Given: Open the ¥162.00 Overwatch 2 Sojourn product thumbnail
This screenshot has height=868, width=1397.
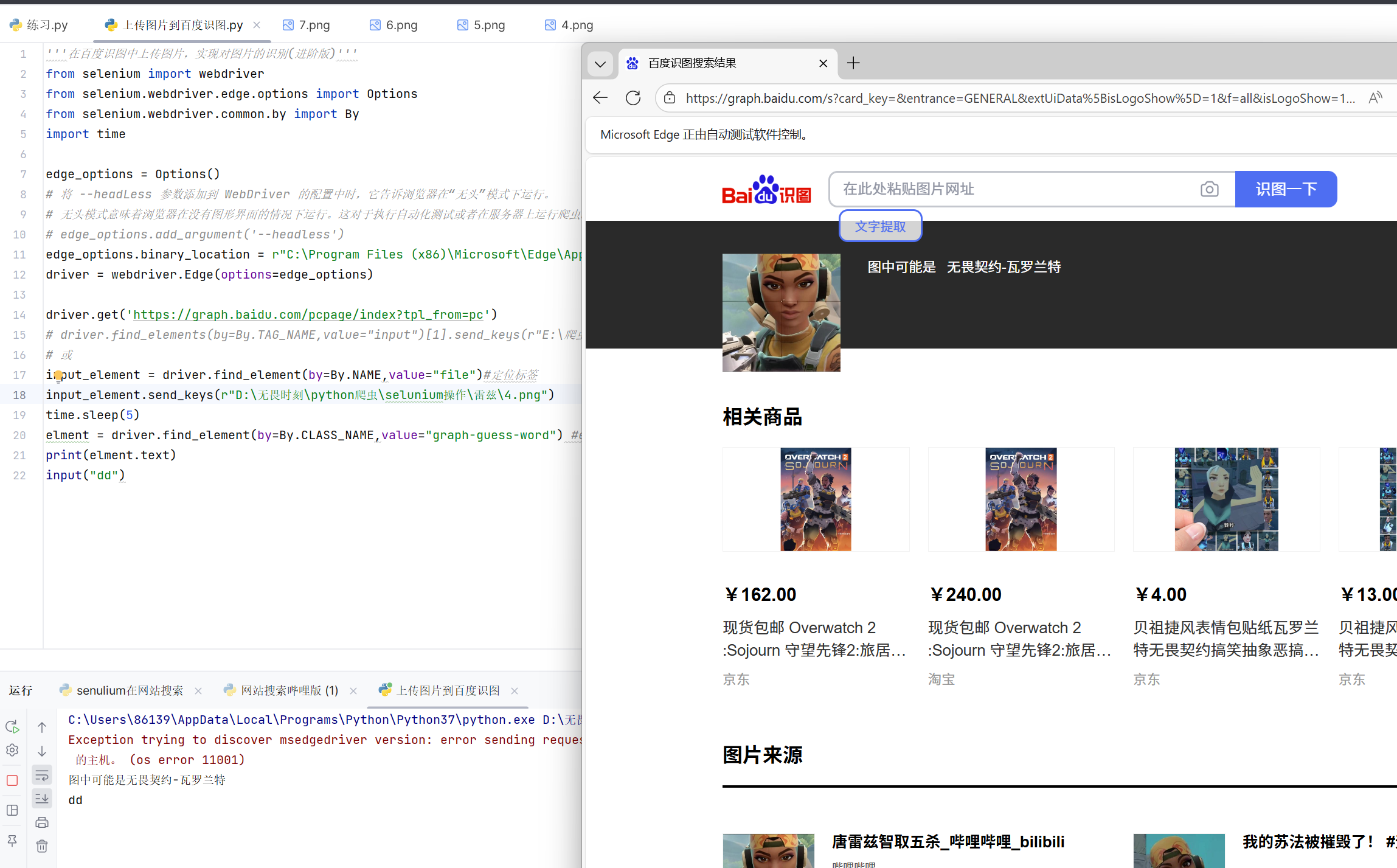Looking at the screenshot, I should pos(816,499).
